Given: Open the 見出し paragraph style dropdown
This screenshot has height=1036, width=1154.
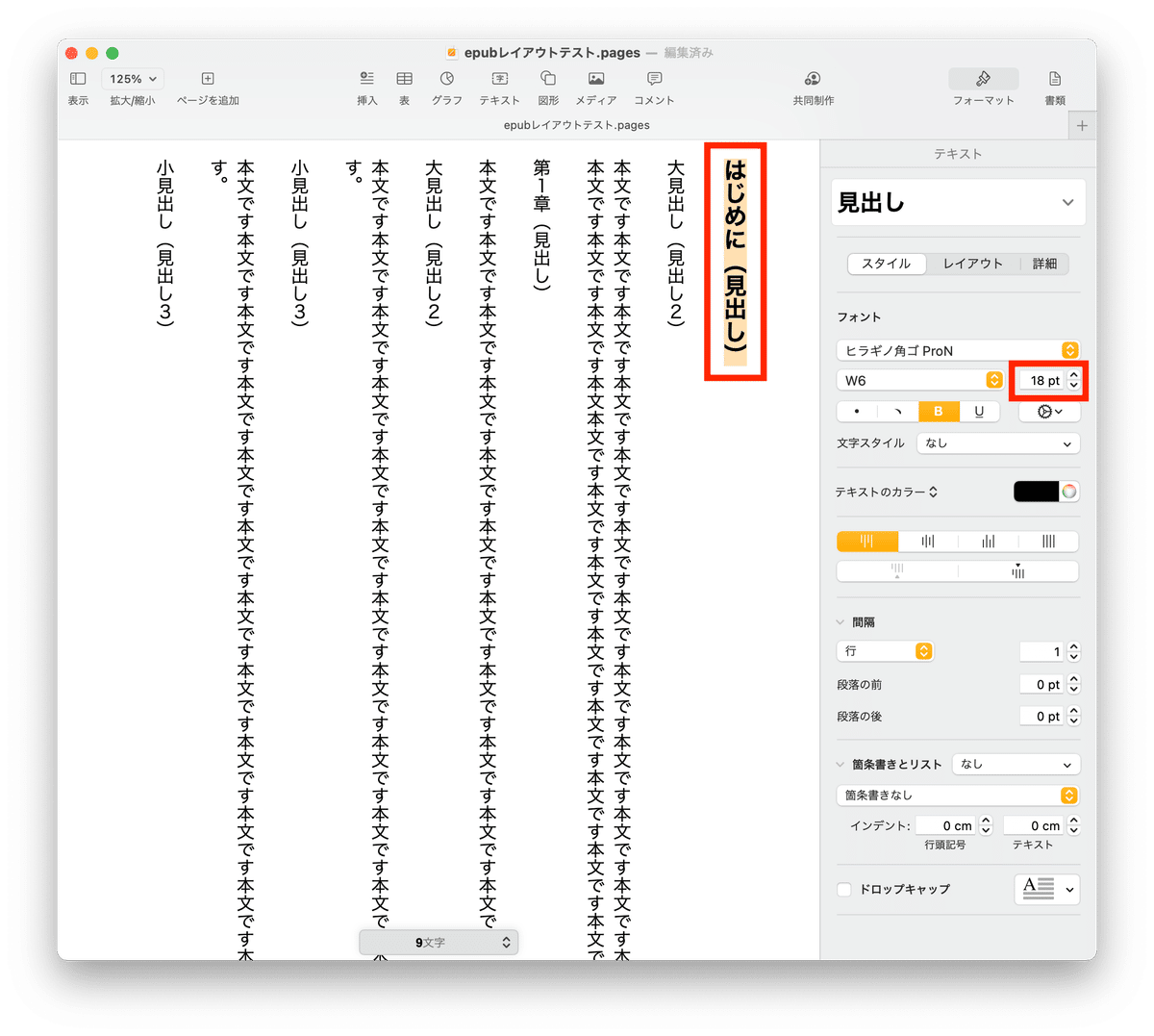Looking at the screenshot, I should click(959, 202).
